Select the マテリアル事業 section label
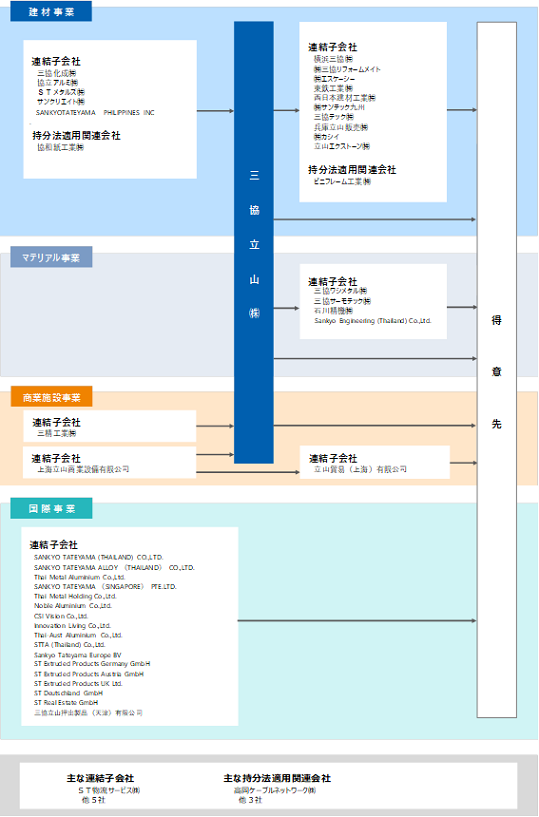The width and height of the screenshot is (539, 817). click(51, 257)
